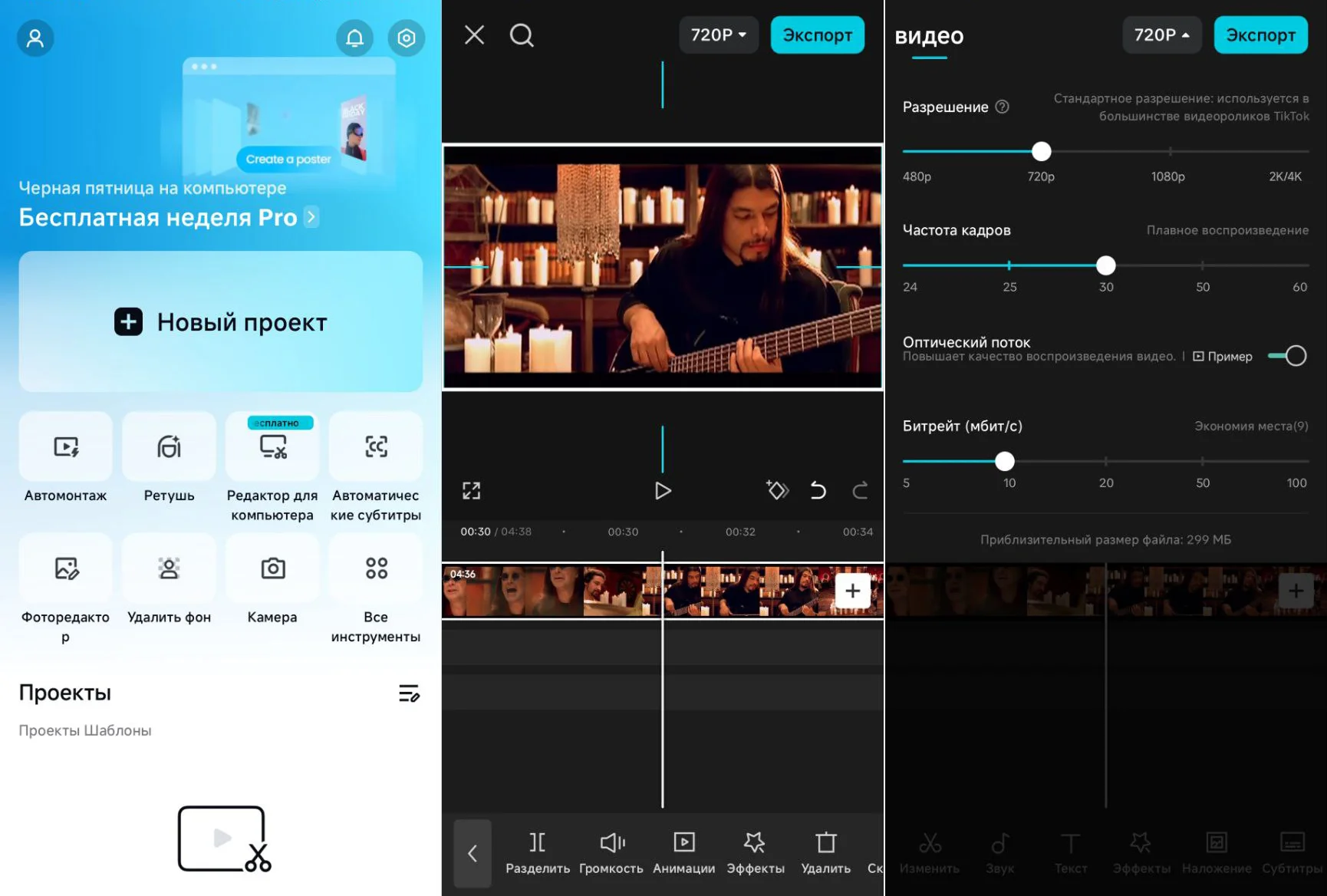
Task: Select the видео tab in export settings
Action: coord(929,36)
